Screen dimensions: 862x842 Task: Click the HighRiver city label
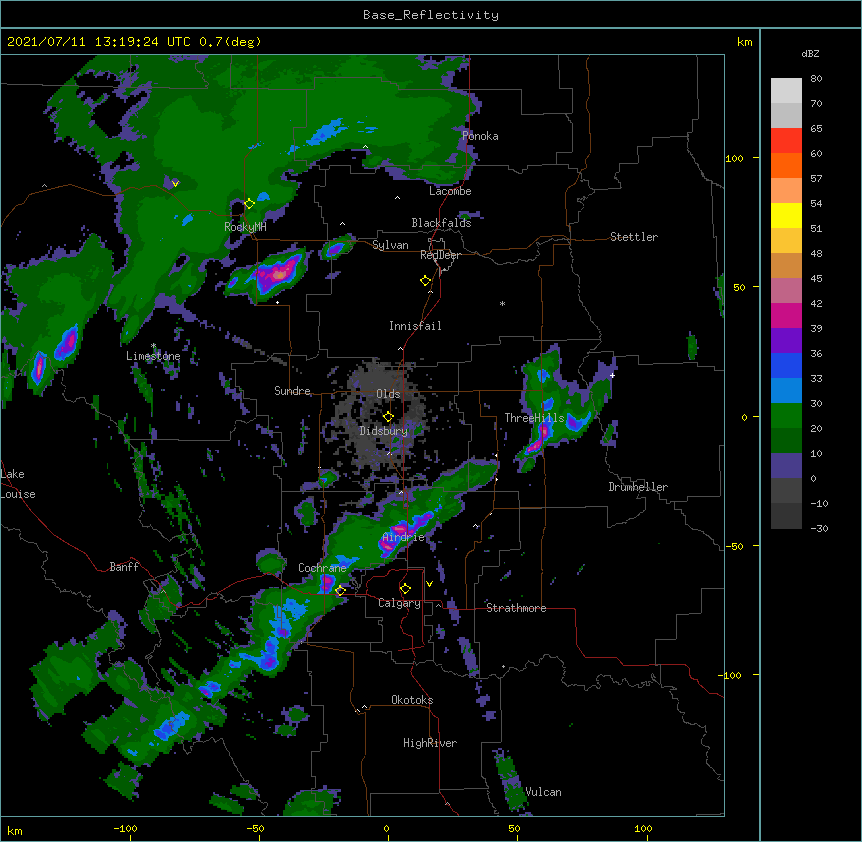[x=430, y=743]
